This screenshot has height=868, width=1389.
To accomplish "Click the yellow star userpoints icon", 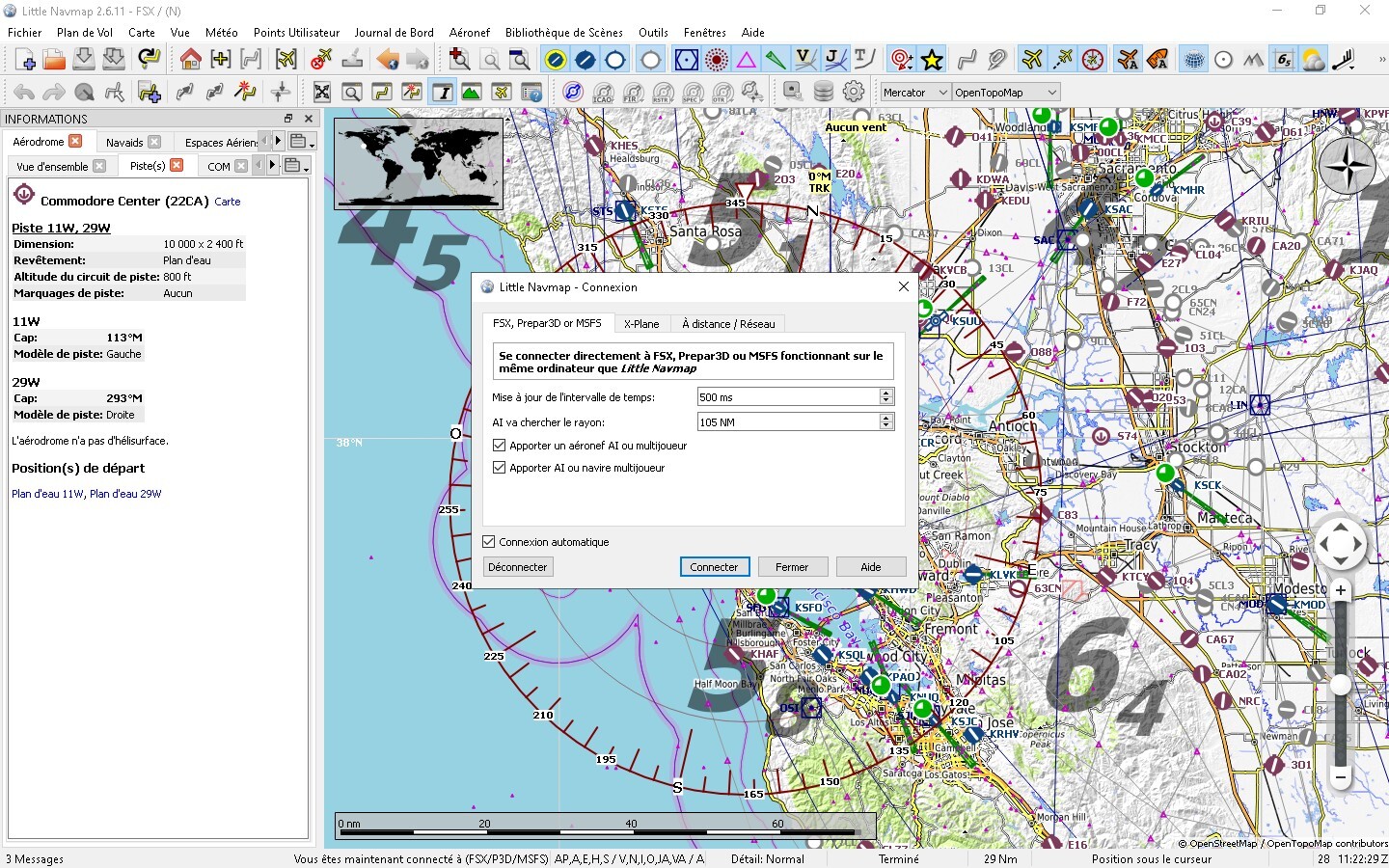I will (932, 60).
